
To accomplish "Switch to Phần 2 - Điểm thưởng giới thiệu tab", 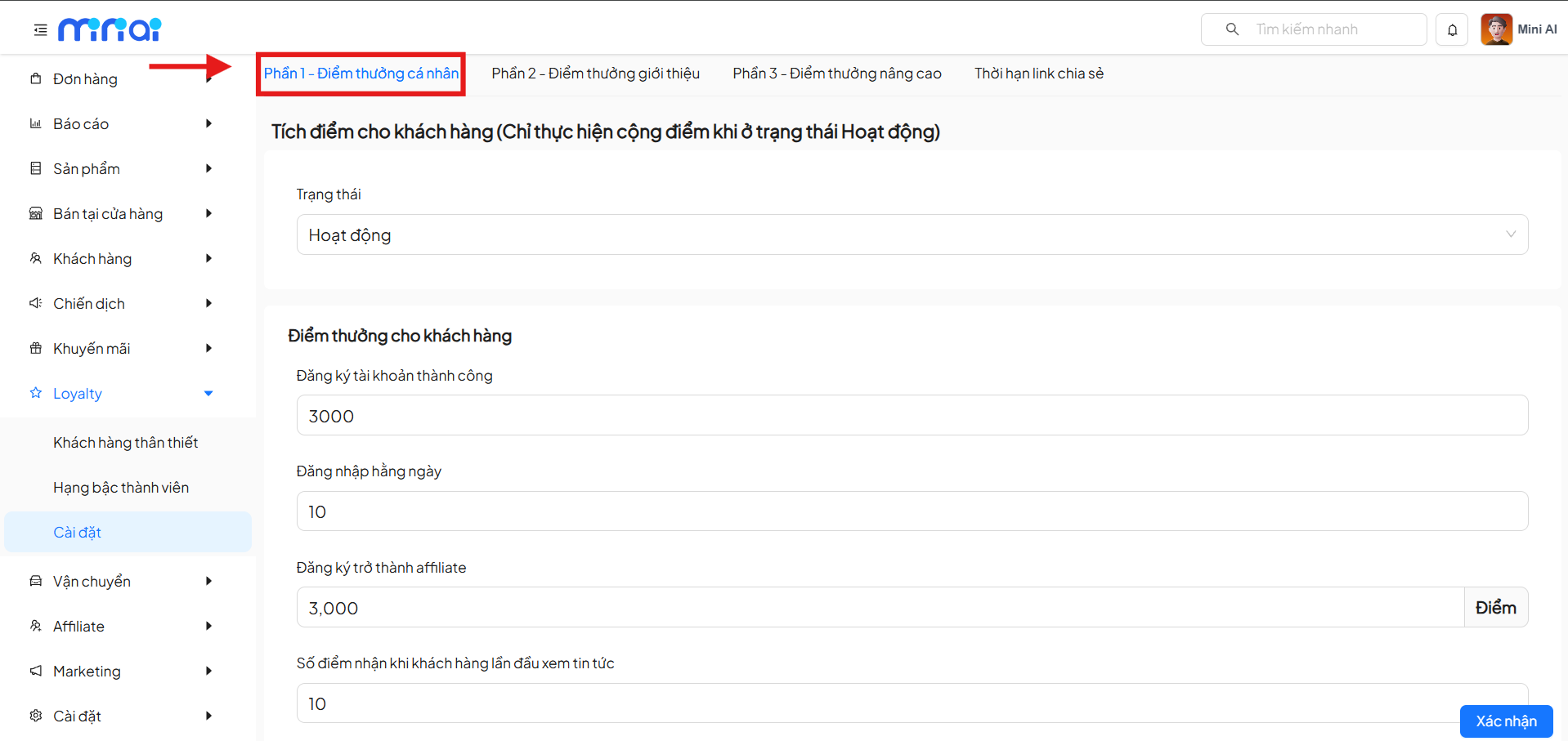I will tap(595, 74).
